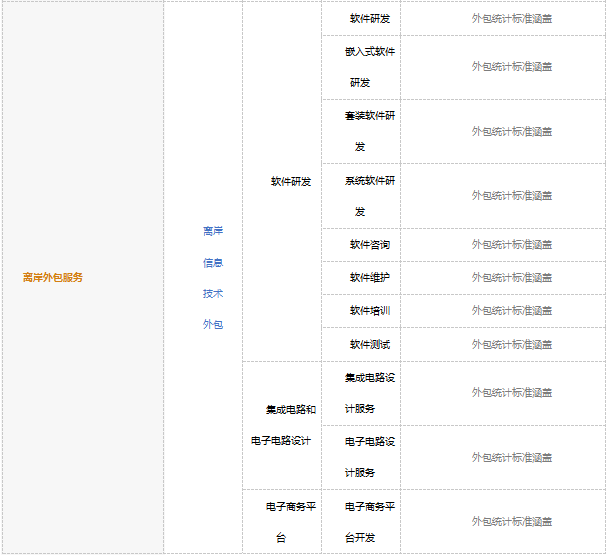This screenshot has height=556, width=608.
Task: Select the 软件咨询 cell
Action: point(370,244)
